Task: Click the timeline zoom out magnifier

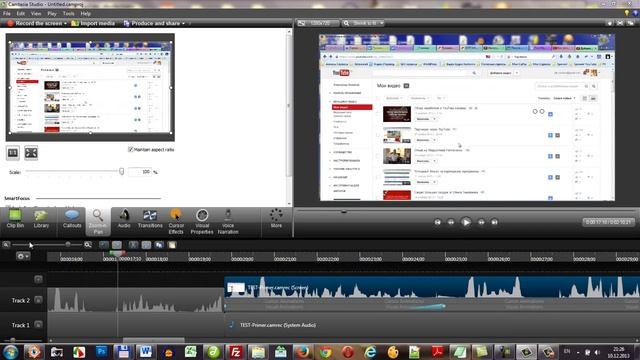Action: click(x=6, y=245)
